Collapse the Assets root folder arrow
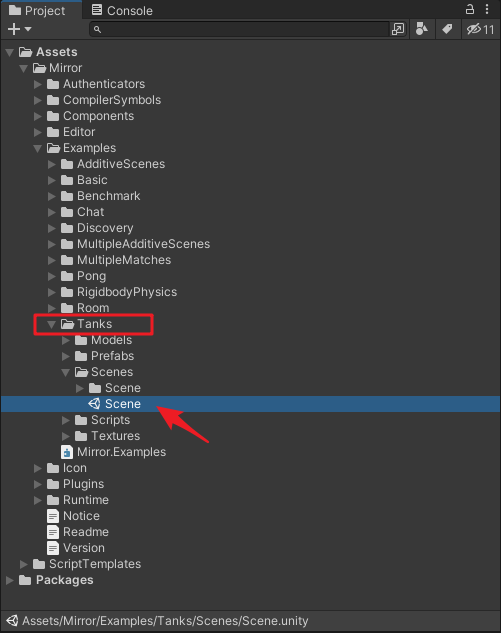 [x=10, y=52]
